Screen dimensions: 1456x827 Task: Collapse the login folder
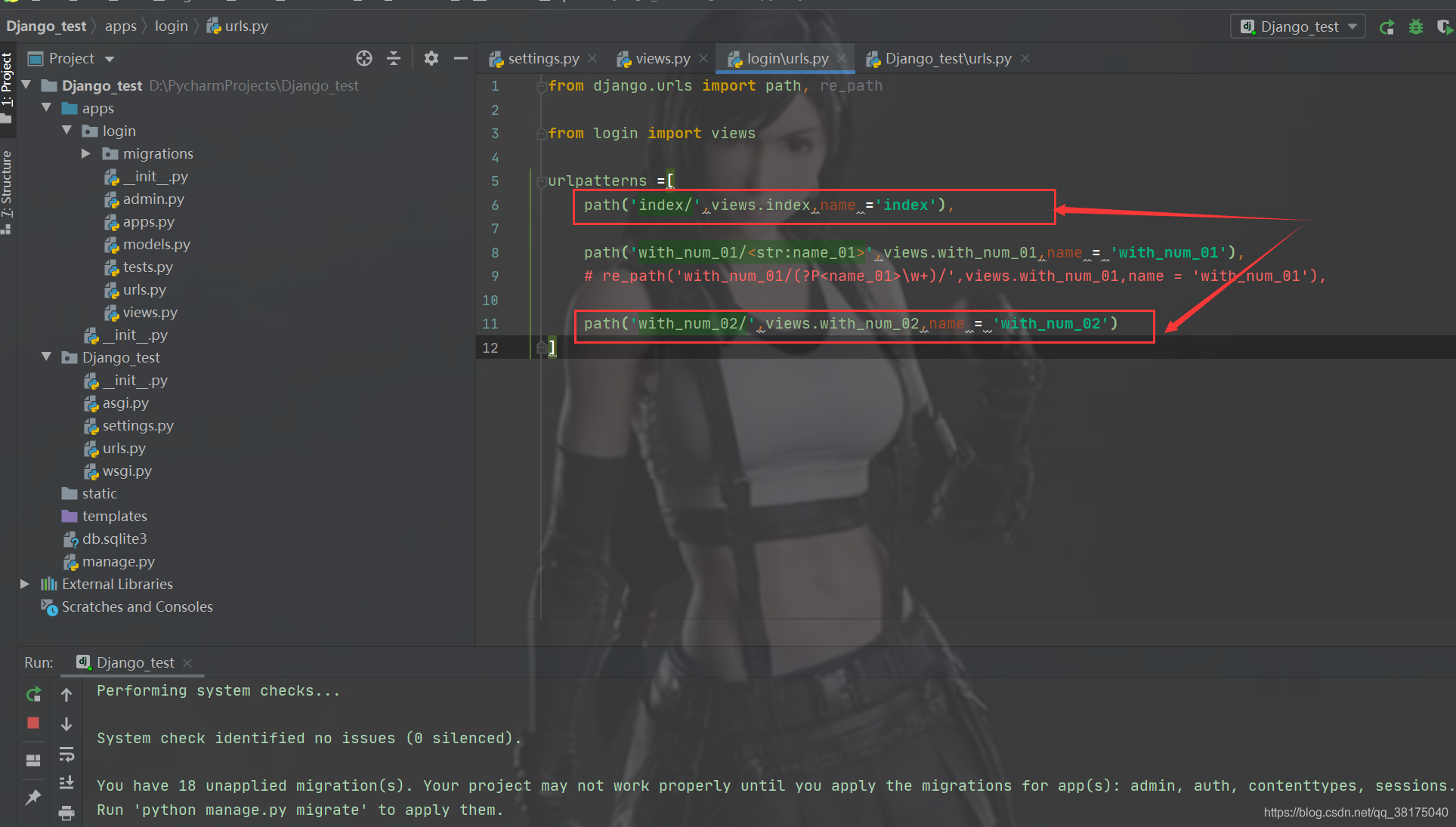tap(67, 131)
